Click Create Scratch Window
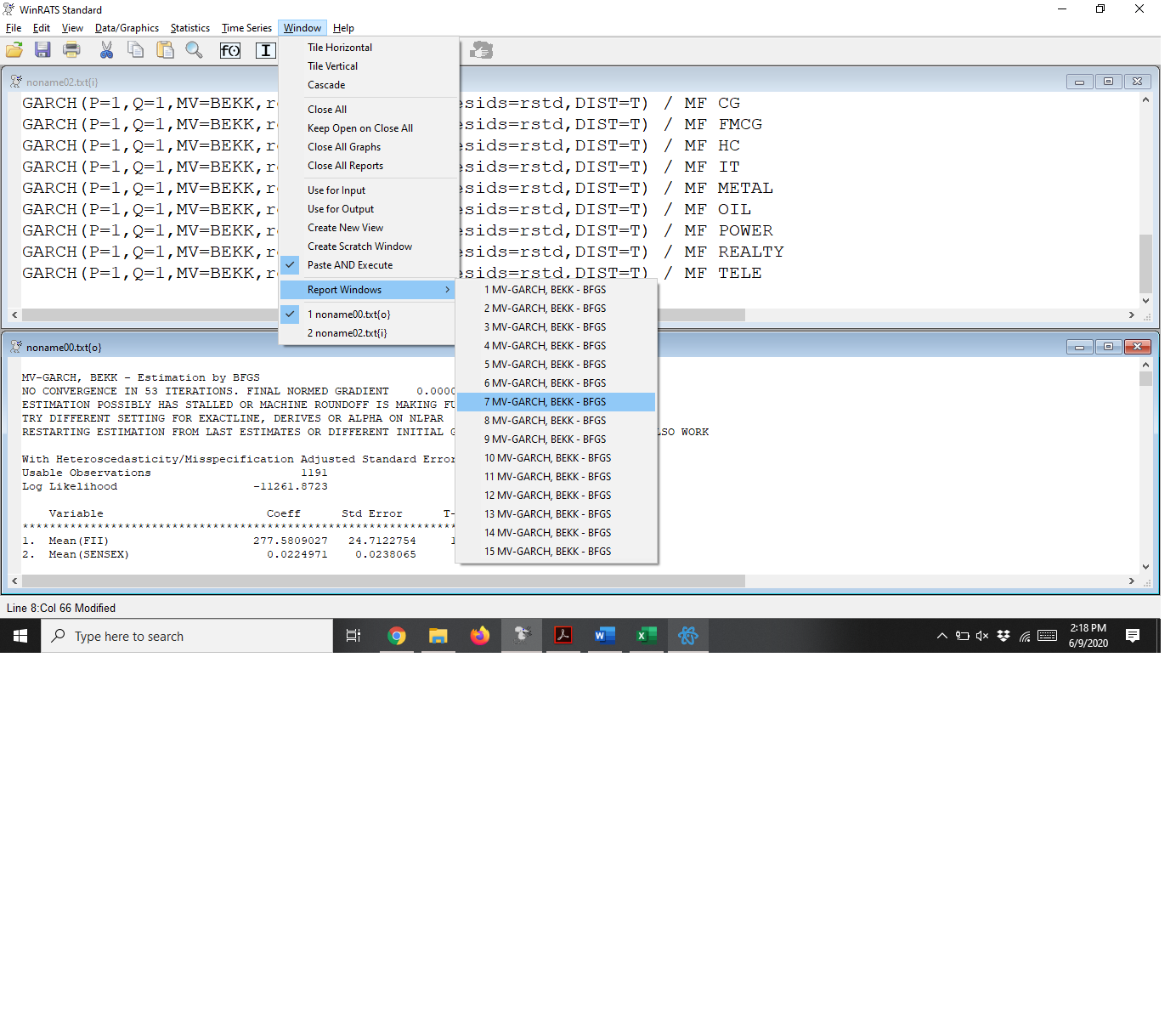The image size is (1176, 1020). (x=359, y=246)
